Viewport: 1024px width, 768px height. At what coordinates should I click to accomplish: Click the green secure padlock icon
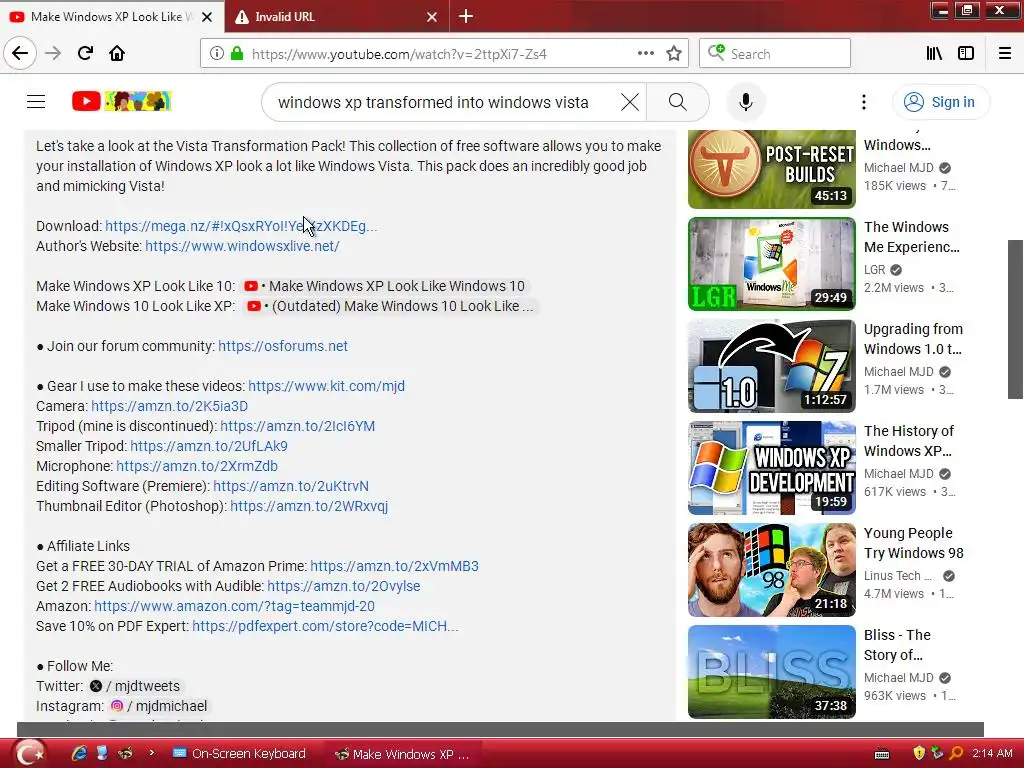pyautogui.click(x=236, y=54)
